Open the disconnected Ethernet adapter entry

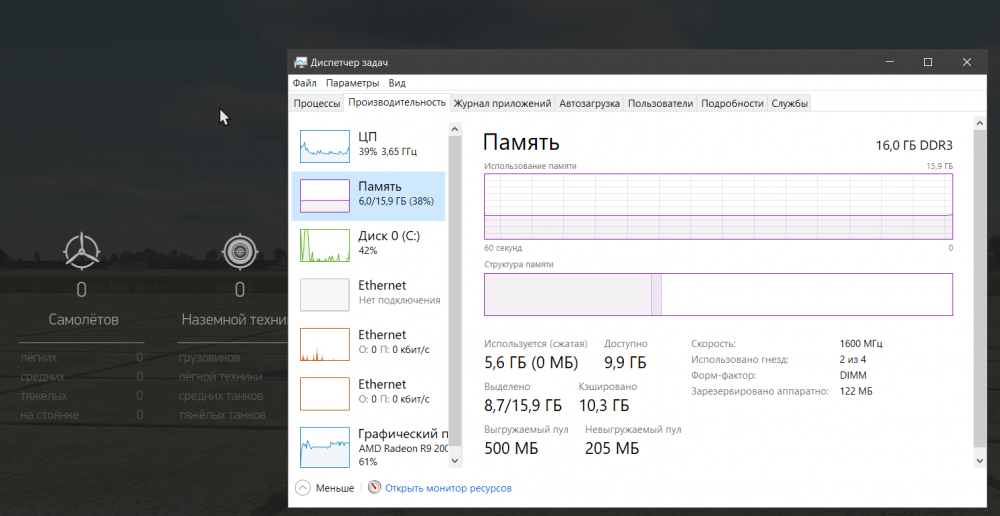(325, 294)
